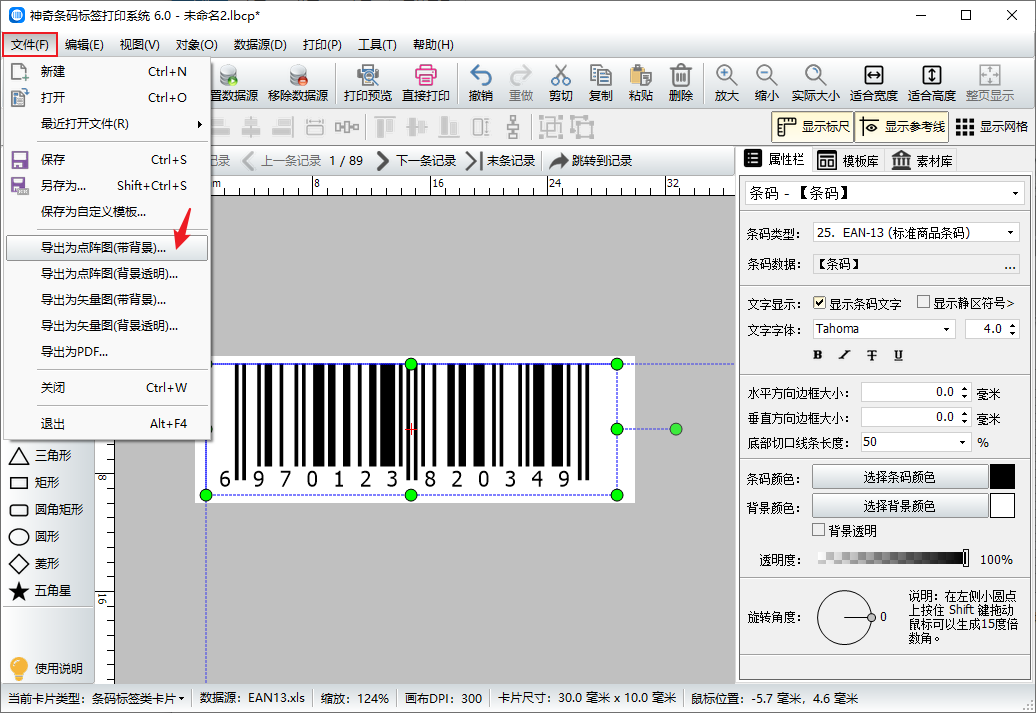Click the Direct Print (直接打印) icon
1036x713 pixels.
[426, 83]
